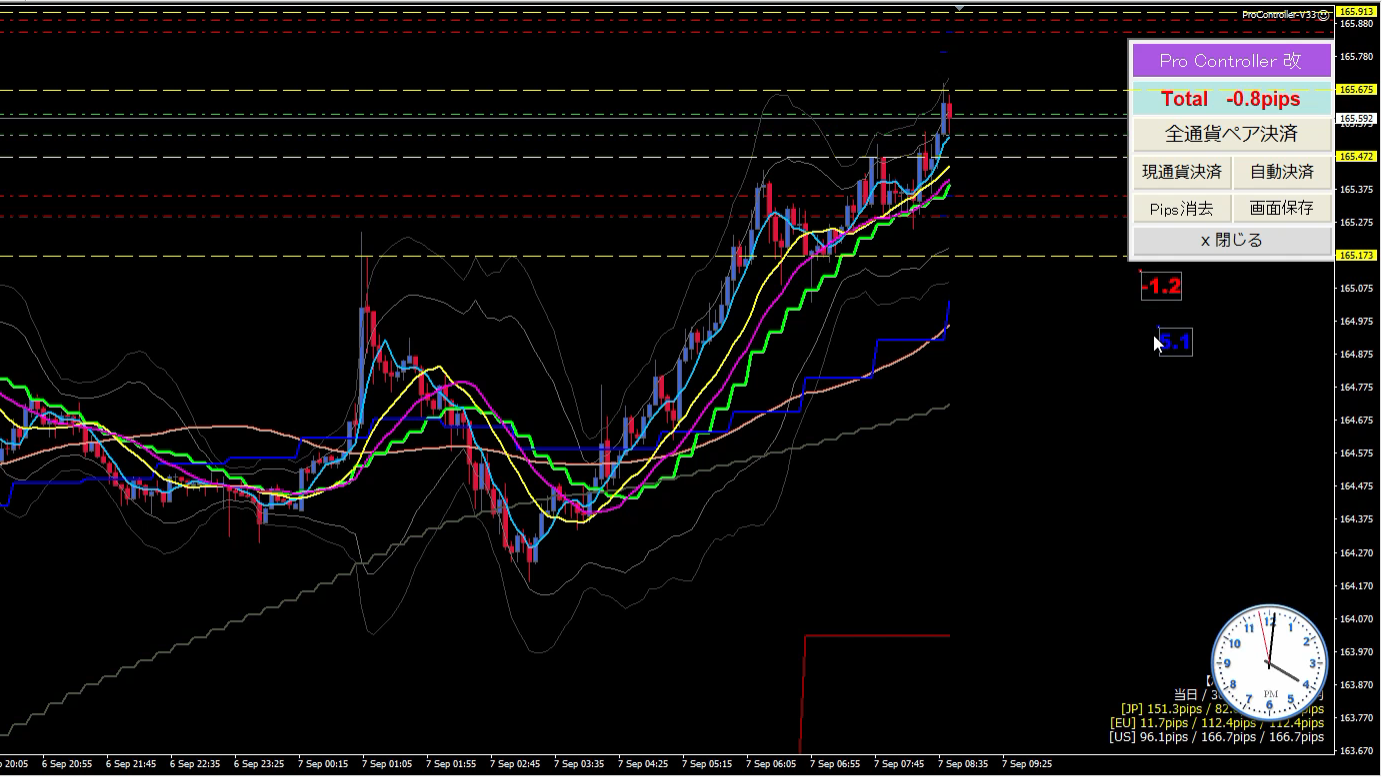This screenshot has height=777, width=1382.
Task: Click the 現通貨決済 button
Action: click(1181, 172)
